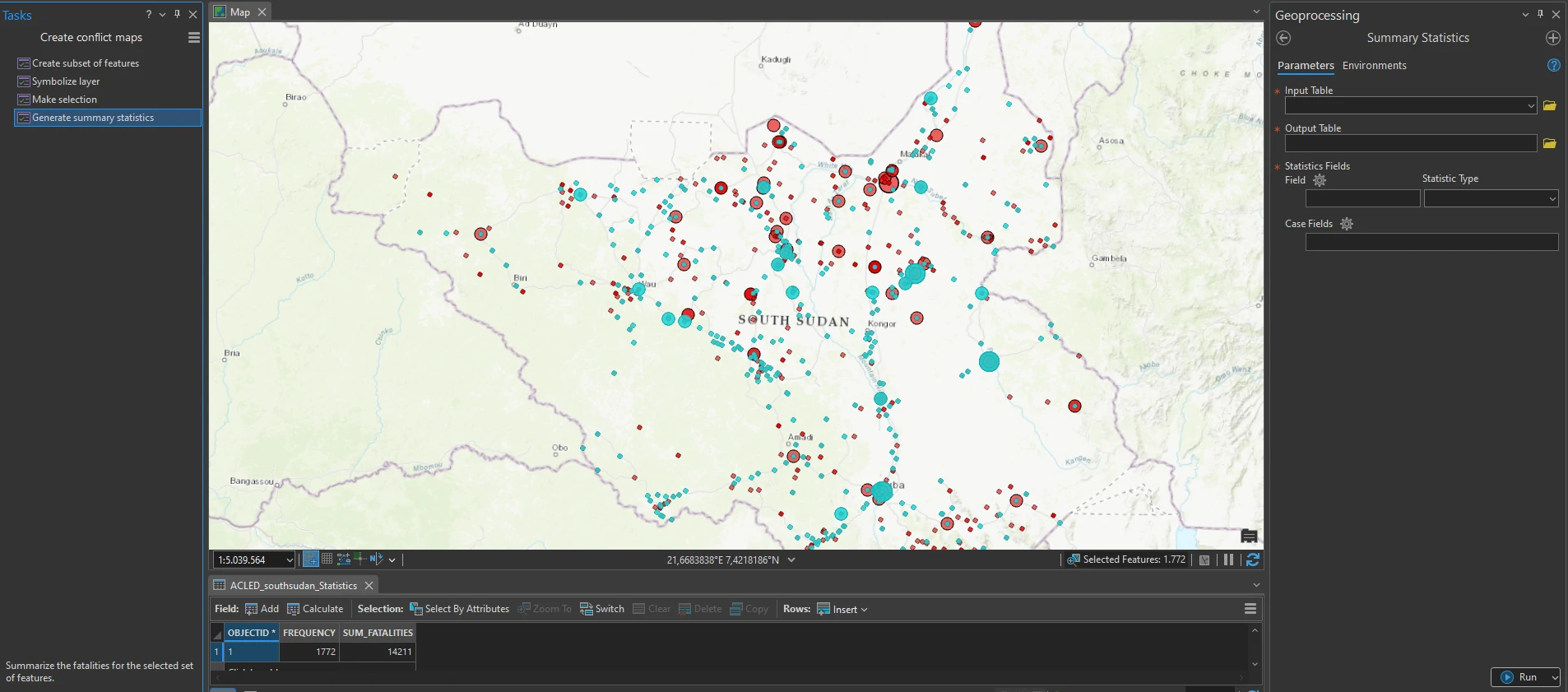1568x692 pixels.
Task: Open the Create subset of features task
Action: (86, 63)
